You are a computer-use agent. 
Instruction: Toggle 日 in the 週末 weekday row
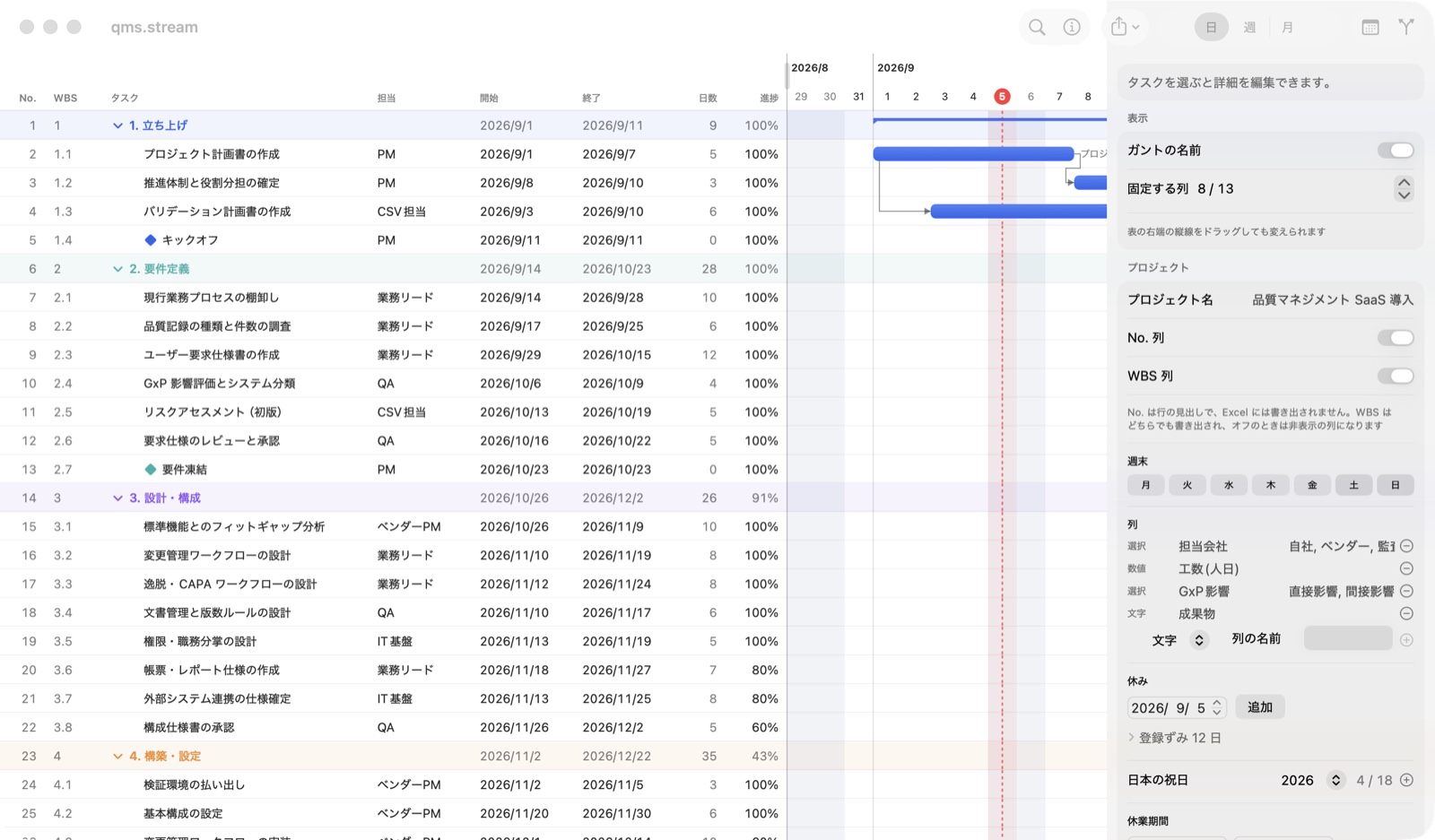click(1396, 485)
